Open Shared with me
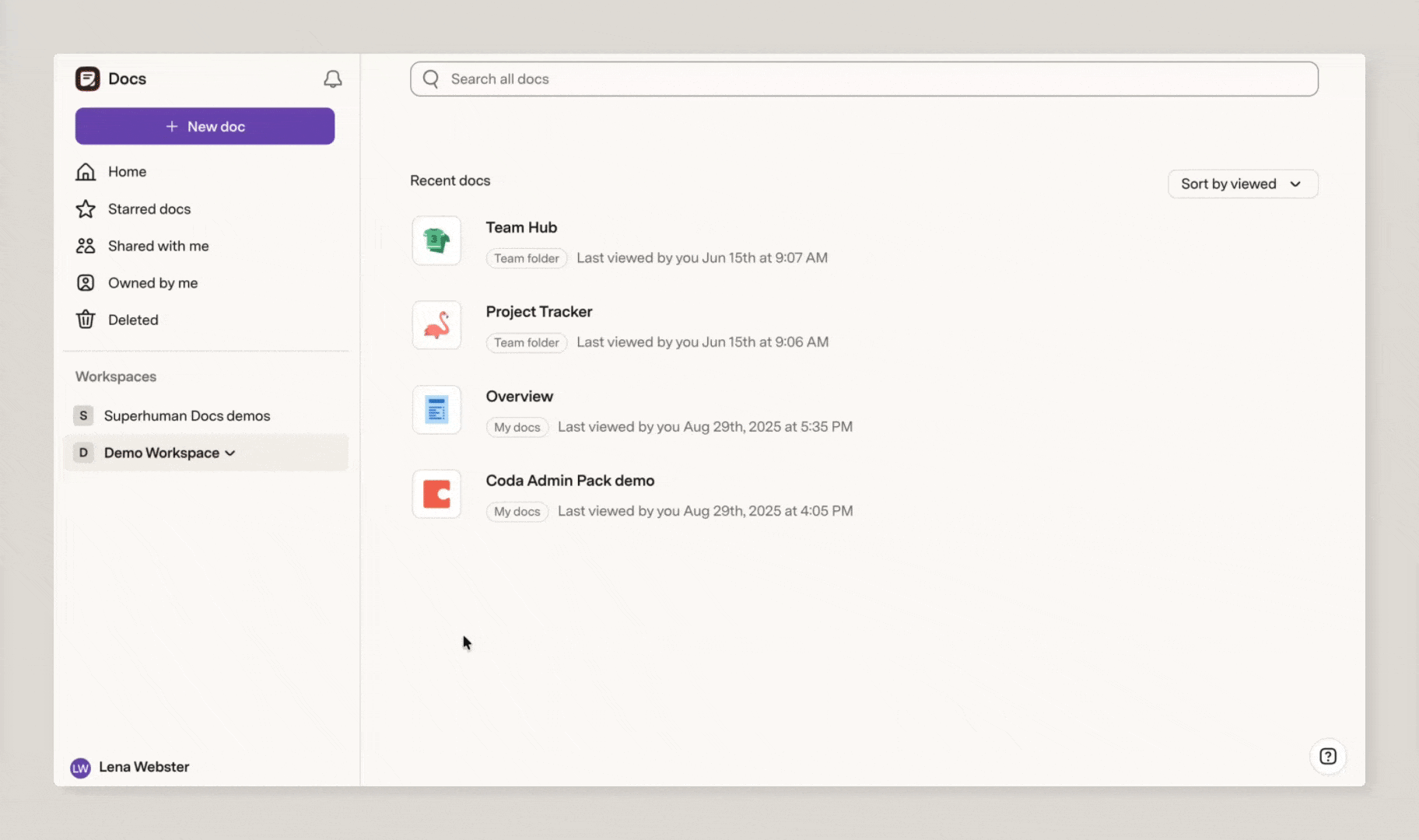This screenshot has width=1419, height=840. [x=159, y=246]
